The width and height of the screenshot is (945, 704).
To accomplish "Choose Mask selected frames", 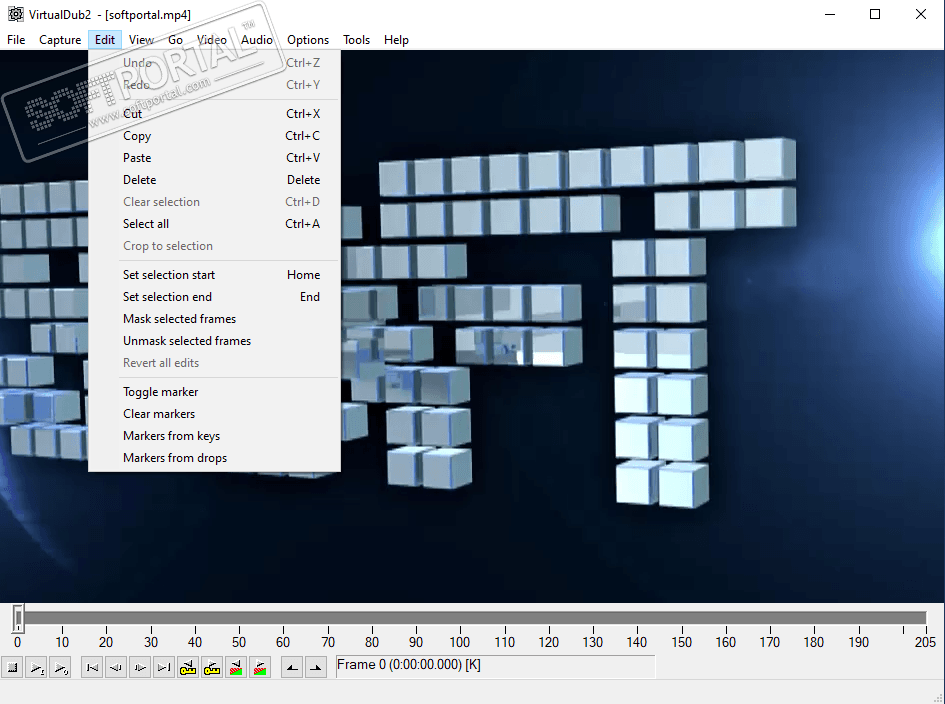I will [214, 319].
